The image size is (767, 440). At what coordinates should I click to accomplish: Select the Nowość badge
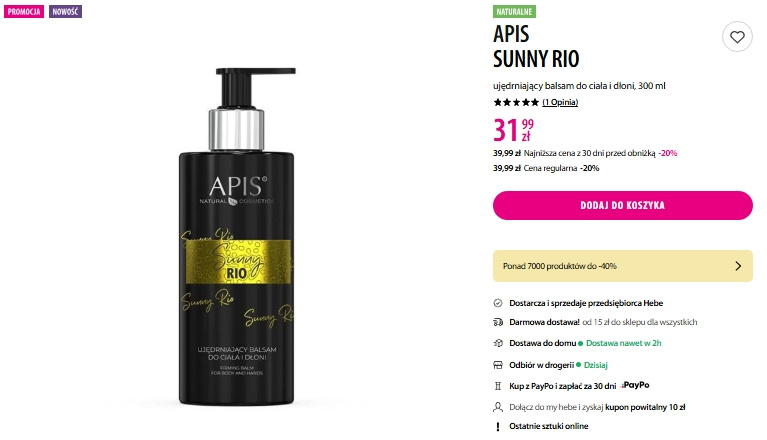[65, 11]
